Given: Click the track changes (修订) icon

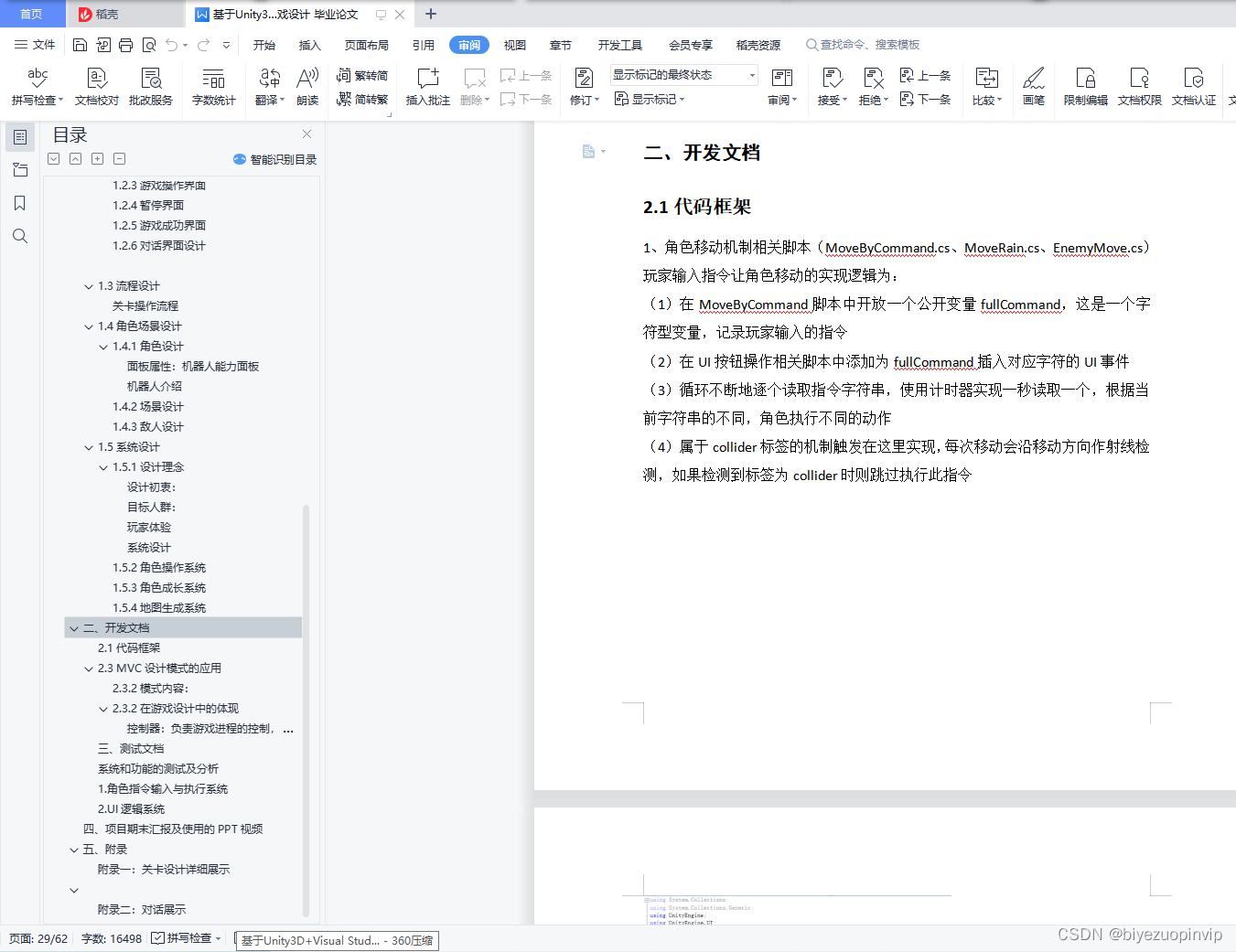Looking at the screenshot, I should click(584, 79).
